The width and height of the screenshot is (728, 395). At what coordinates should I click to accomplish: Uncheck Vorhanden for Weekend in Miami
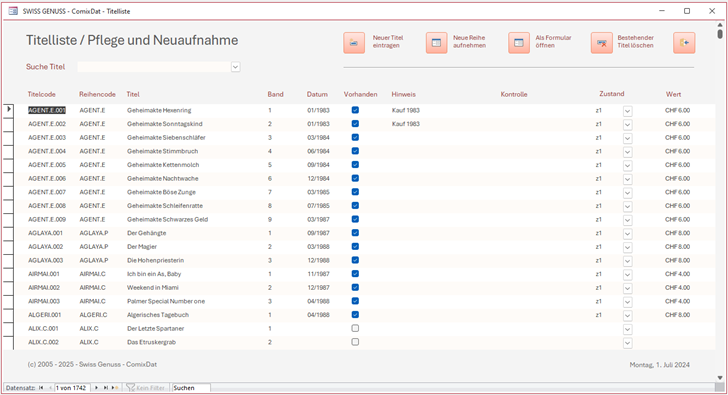click(x=355, y=287)
